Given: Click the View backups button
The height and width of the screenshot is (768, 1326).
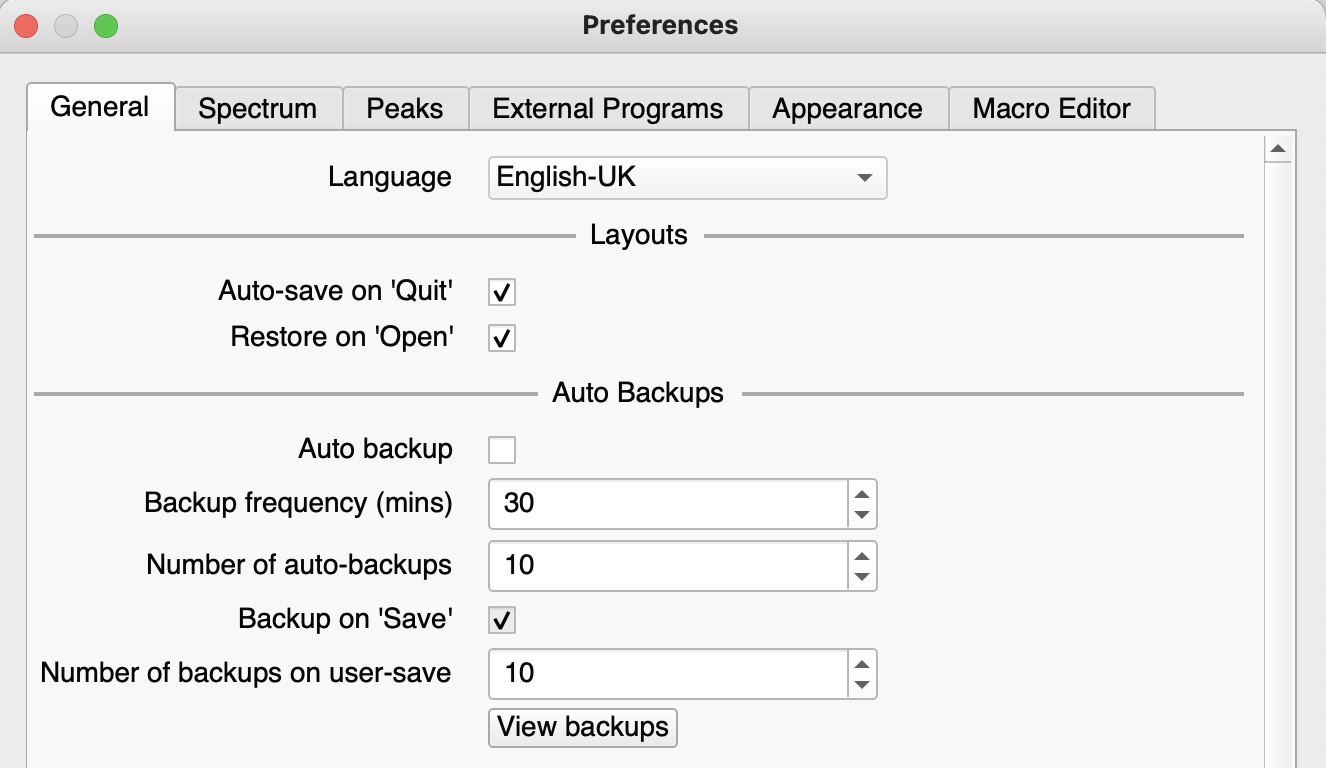Looking at the screenshot, I should tap(583, 727).
